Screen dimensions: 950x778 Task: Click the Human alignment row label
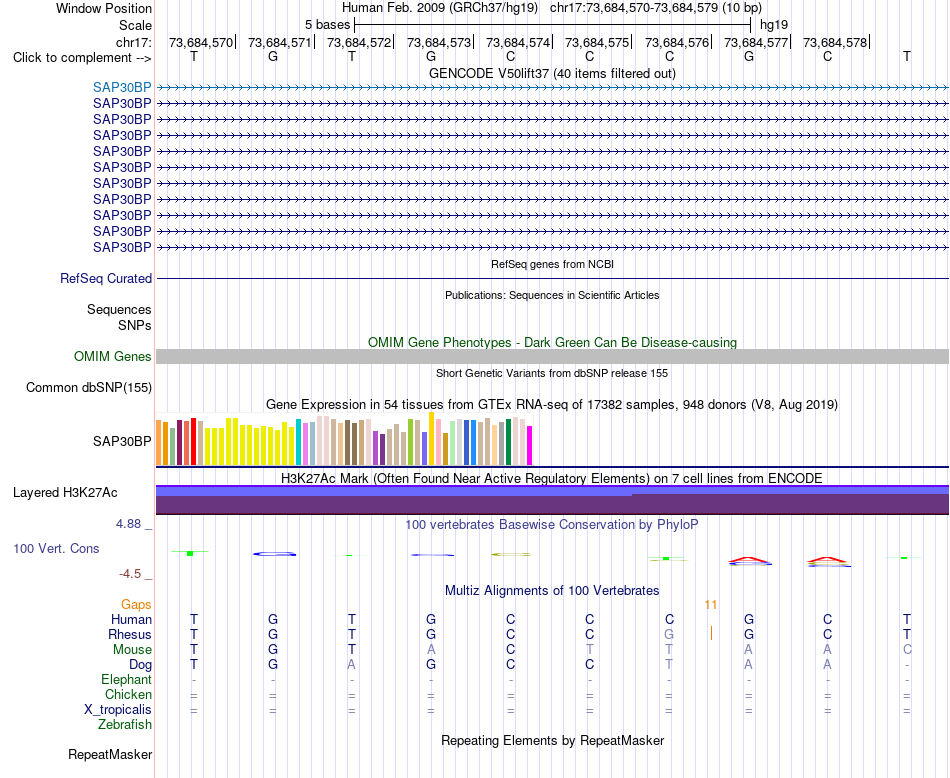(x=131, y=619)
